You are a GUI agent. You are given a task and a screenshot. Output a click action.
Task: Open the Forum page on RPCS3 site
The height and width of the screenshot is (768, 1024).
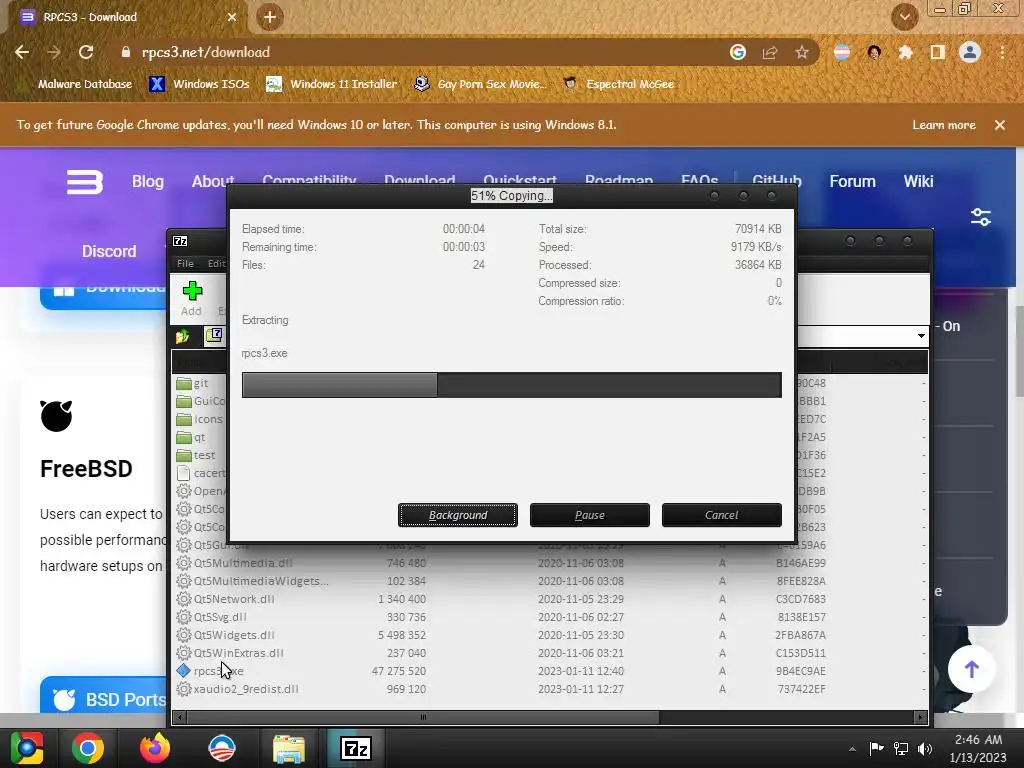point(852,182)
